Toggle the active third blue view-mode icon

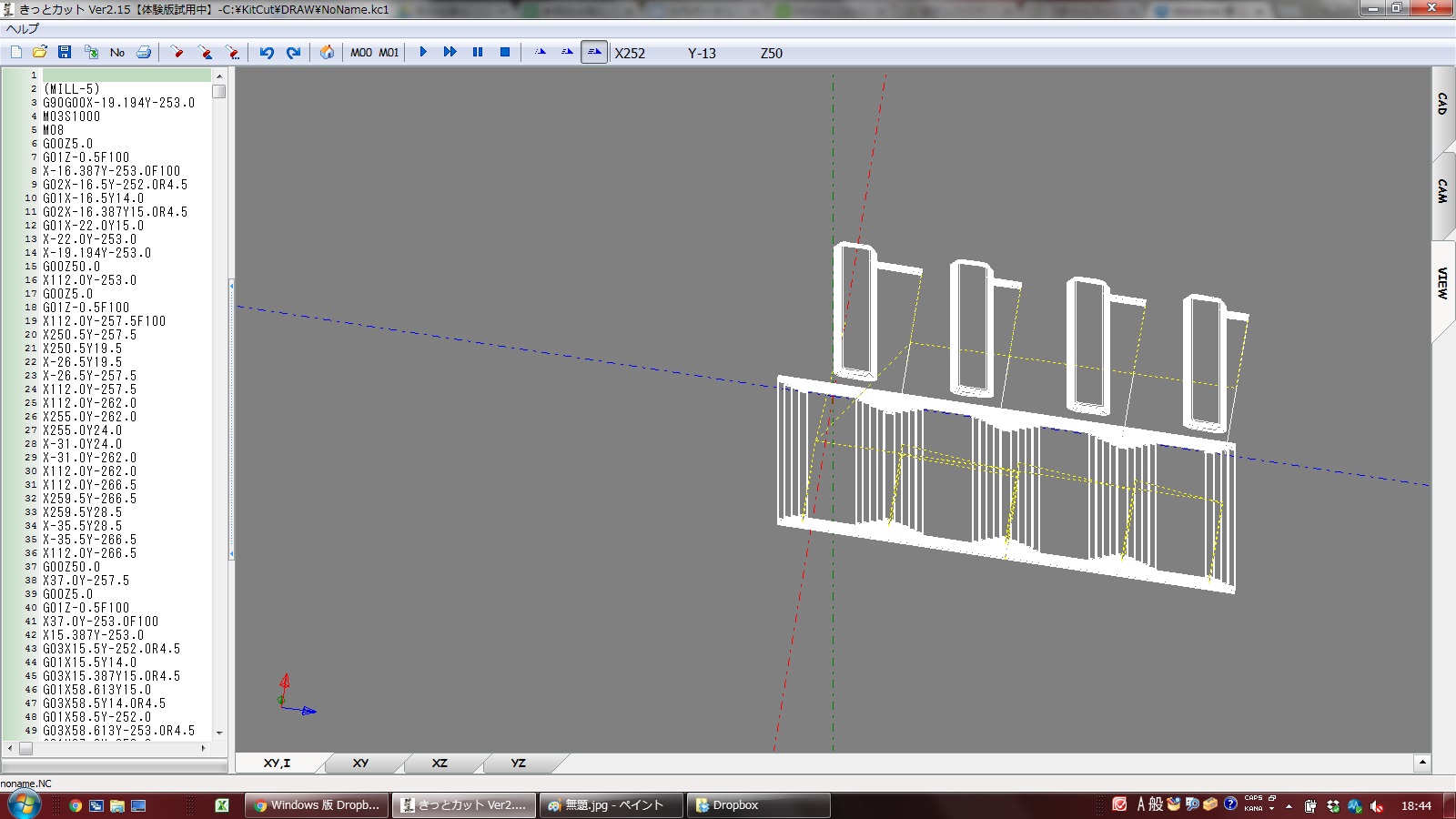pyautogui.click(x=594, y=53)
